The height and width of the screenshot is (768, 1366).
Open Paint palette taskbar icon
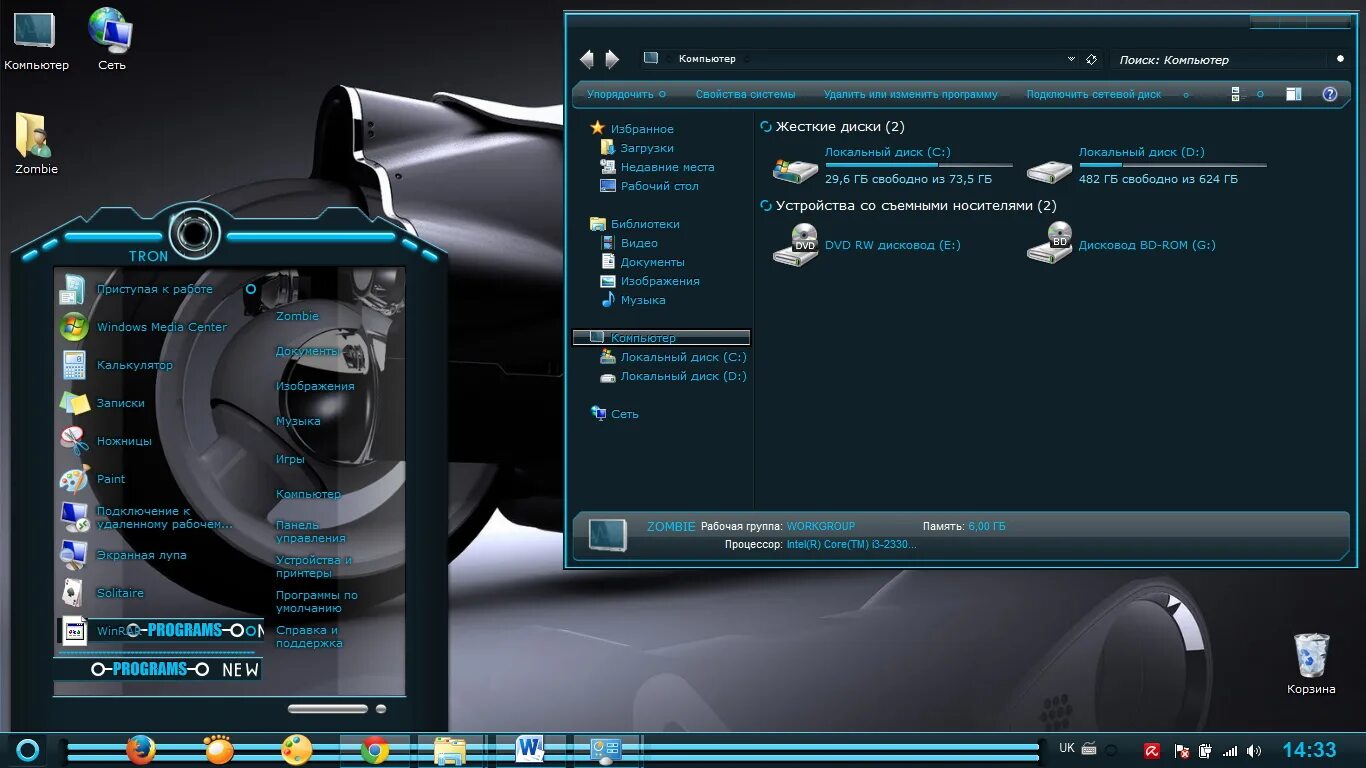(x=297, y=750)
